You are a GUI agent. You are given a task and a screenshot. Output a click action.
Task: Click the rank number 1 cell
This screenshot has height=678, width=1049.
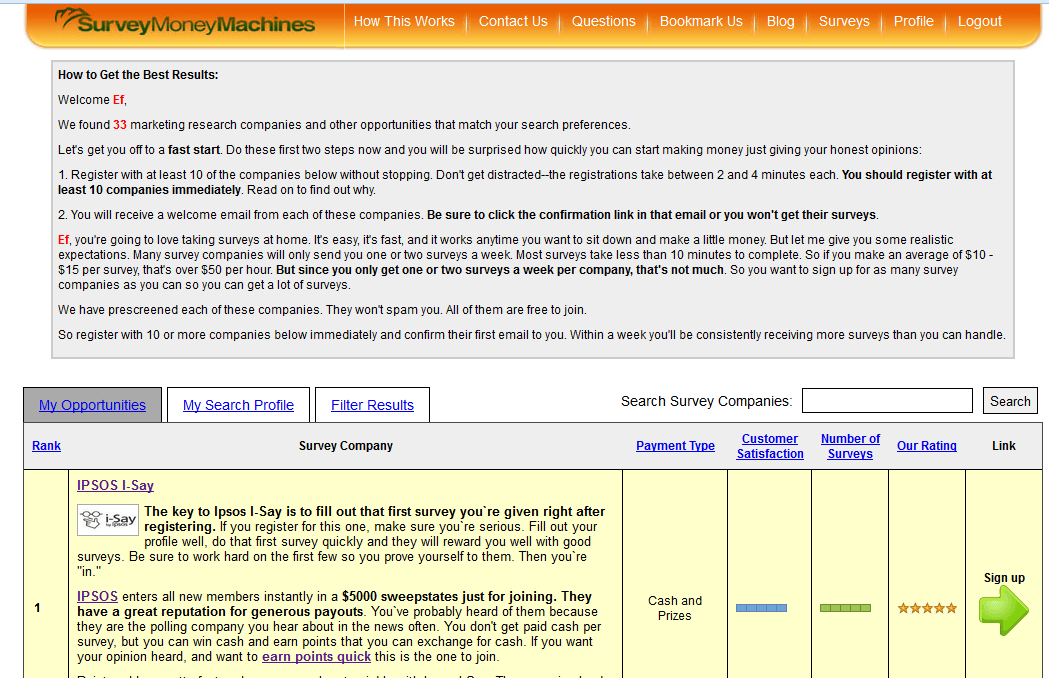point(37,608)
